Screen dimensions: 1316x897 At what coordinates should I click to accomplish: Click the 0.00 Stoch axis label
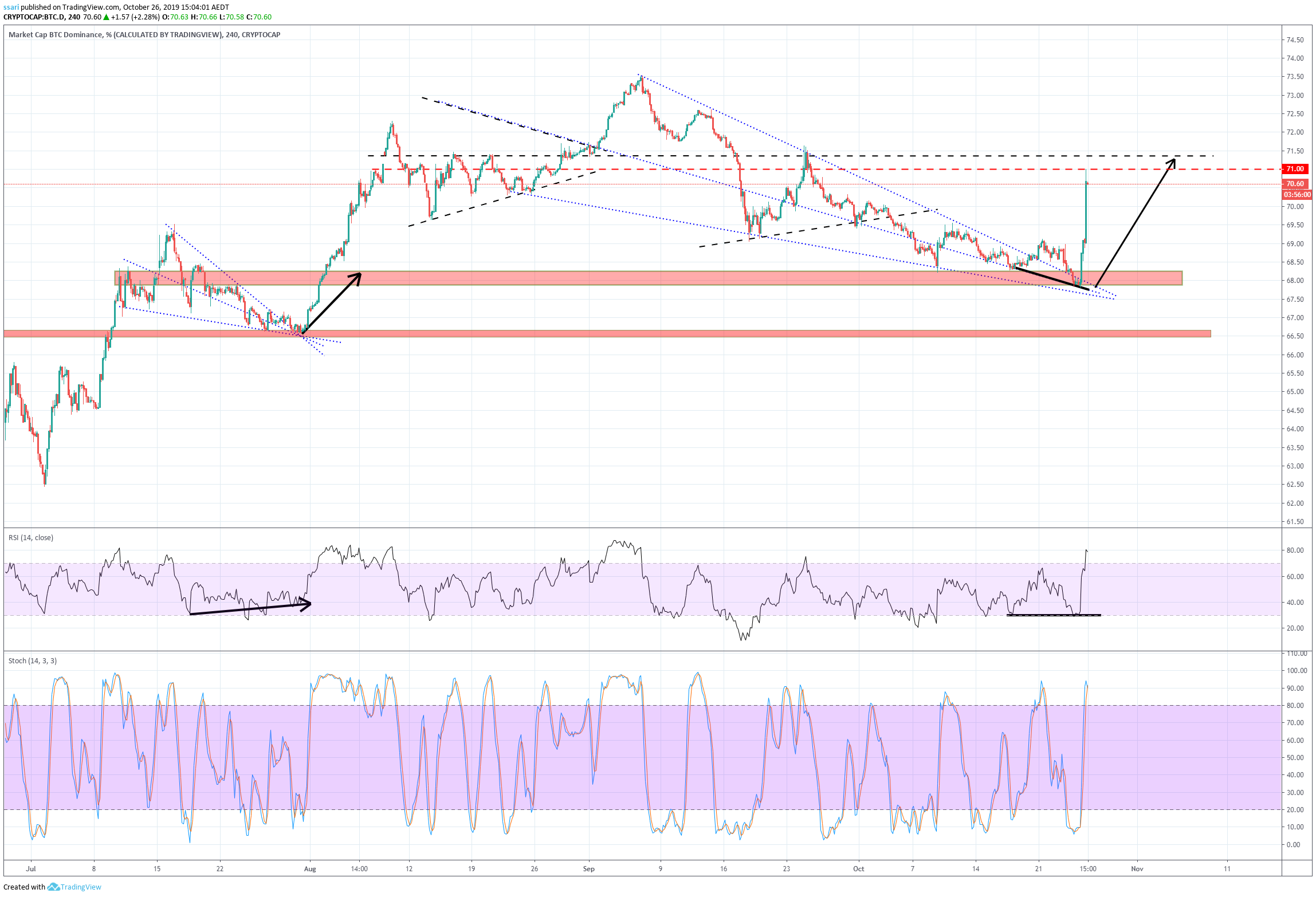1293,845
